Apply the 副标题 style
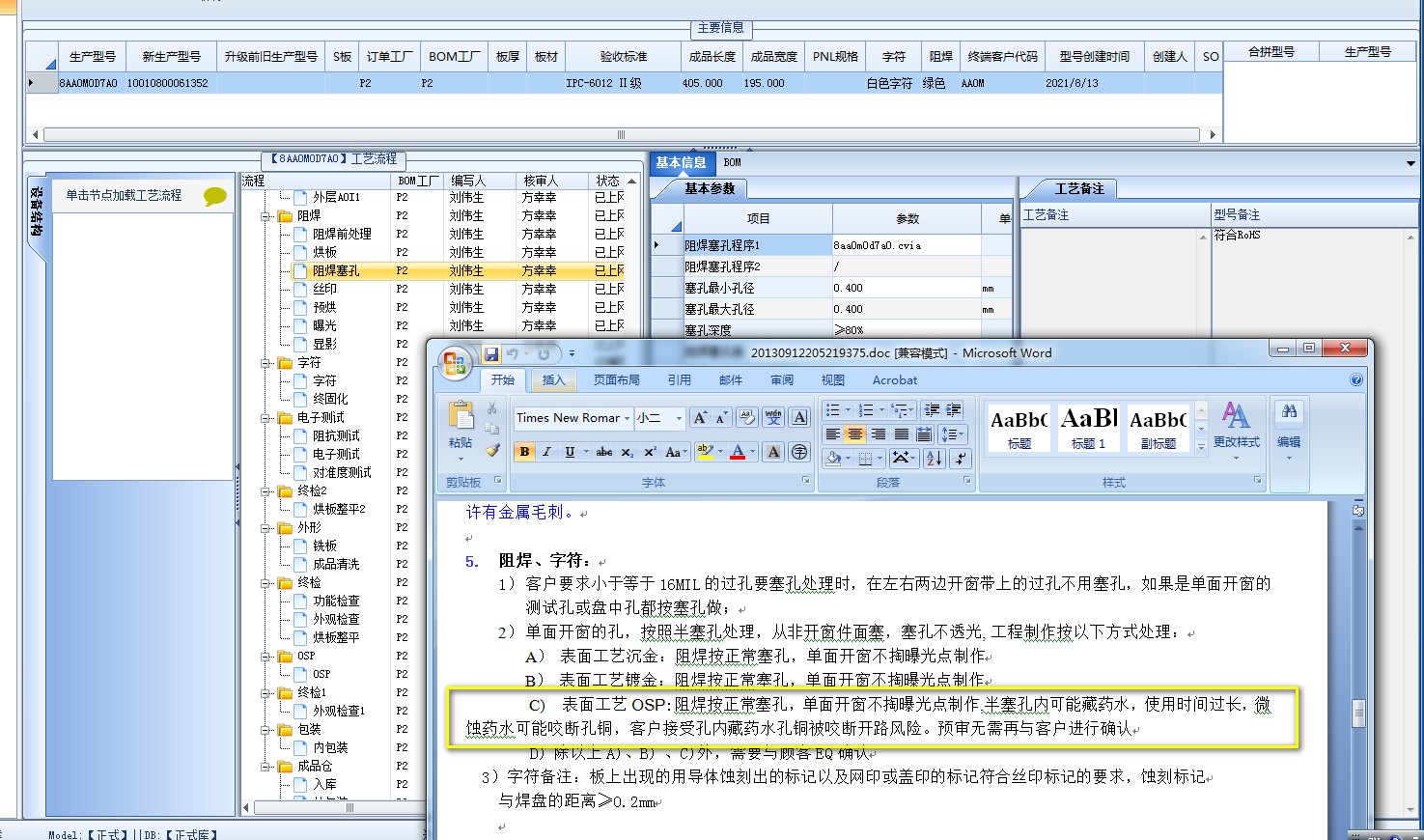1424x840 pixels. pos(1159,428)
